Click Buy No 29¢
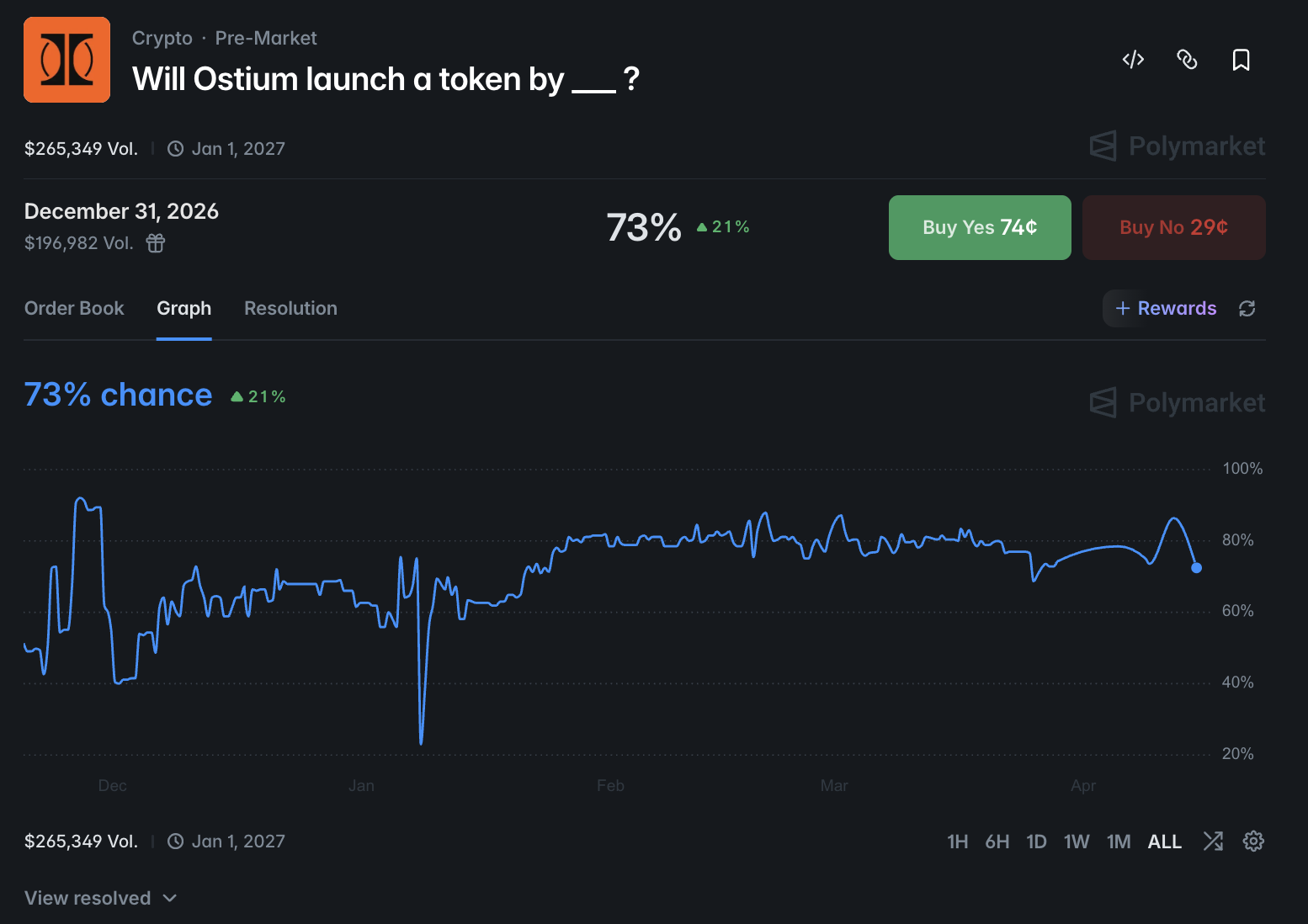This screenshot has height=924, width=1308. [1173, 227]
